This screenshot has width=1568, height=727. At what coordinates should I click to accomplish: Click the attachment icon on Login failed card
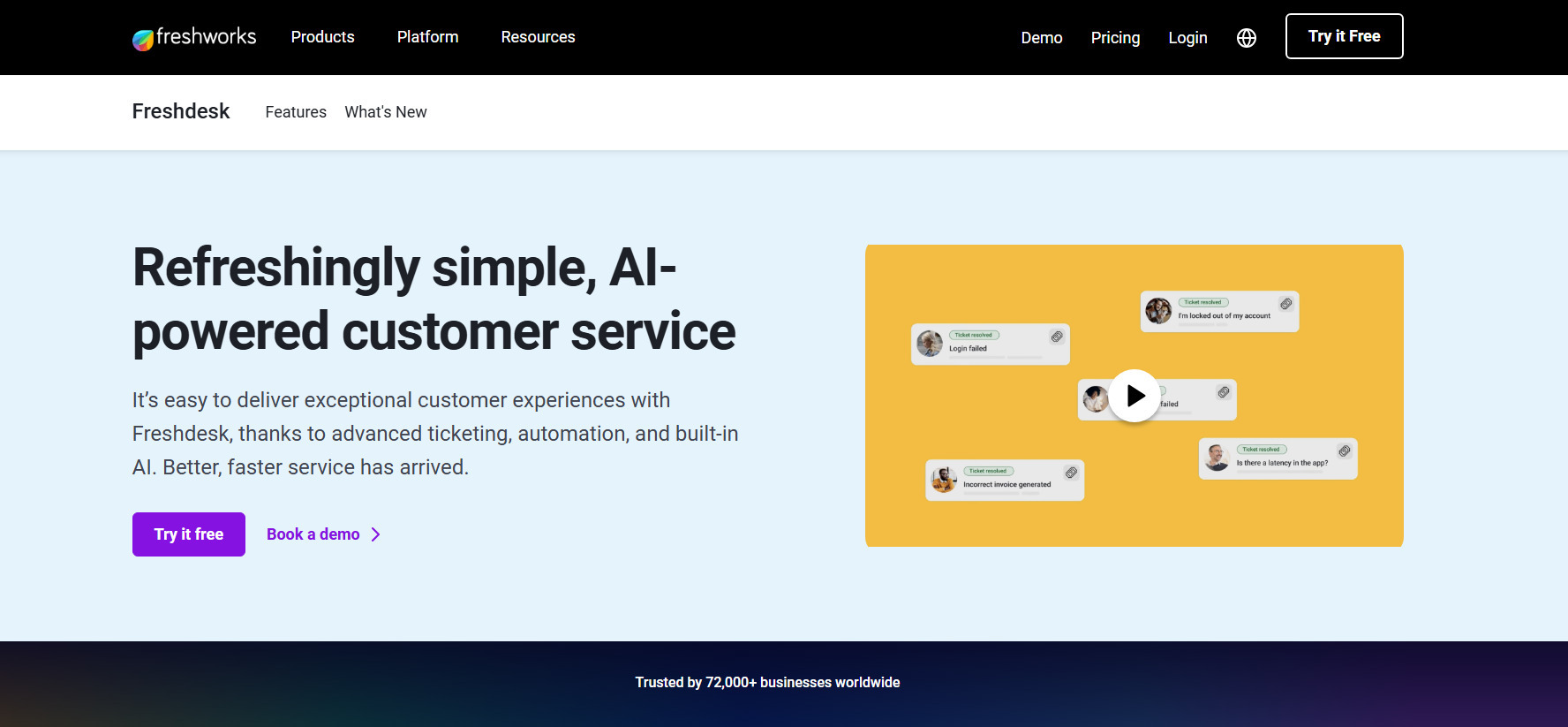point(1057,337)
